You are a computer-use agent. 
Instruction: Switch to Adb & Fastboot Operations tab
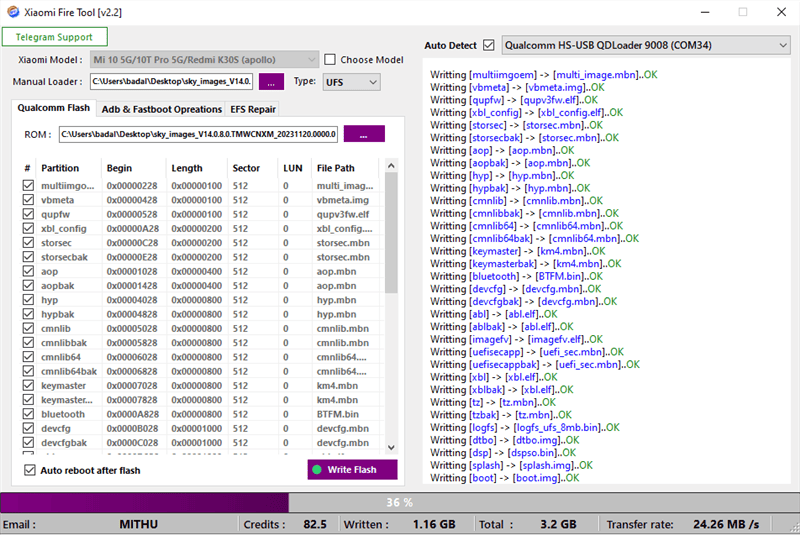tap(161, 109)
